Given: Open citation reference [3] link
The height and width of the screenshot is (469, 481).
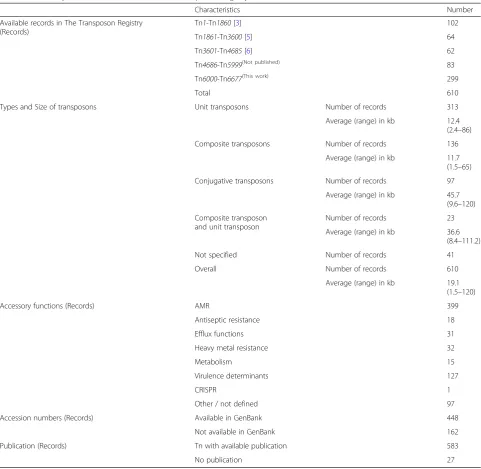Looking at the screenshot, I should click(x=237, y=23).
